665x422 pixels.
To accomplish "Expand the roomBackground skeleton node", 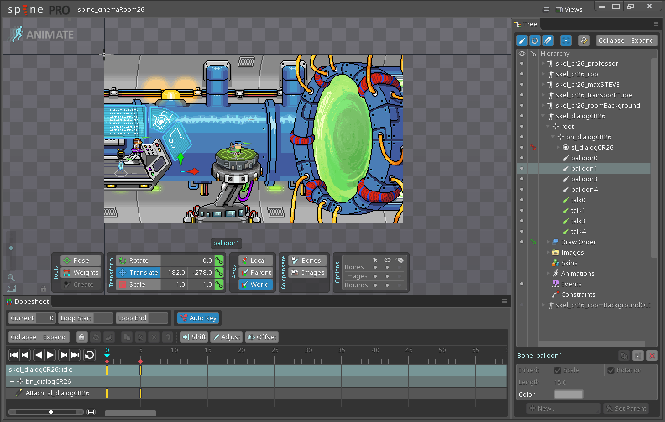I will click(x=543, y=106).
